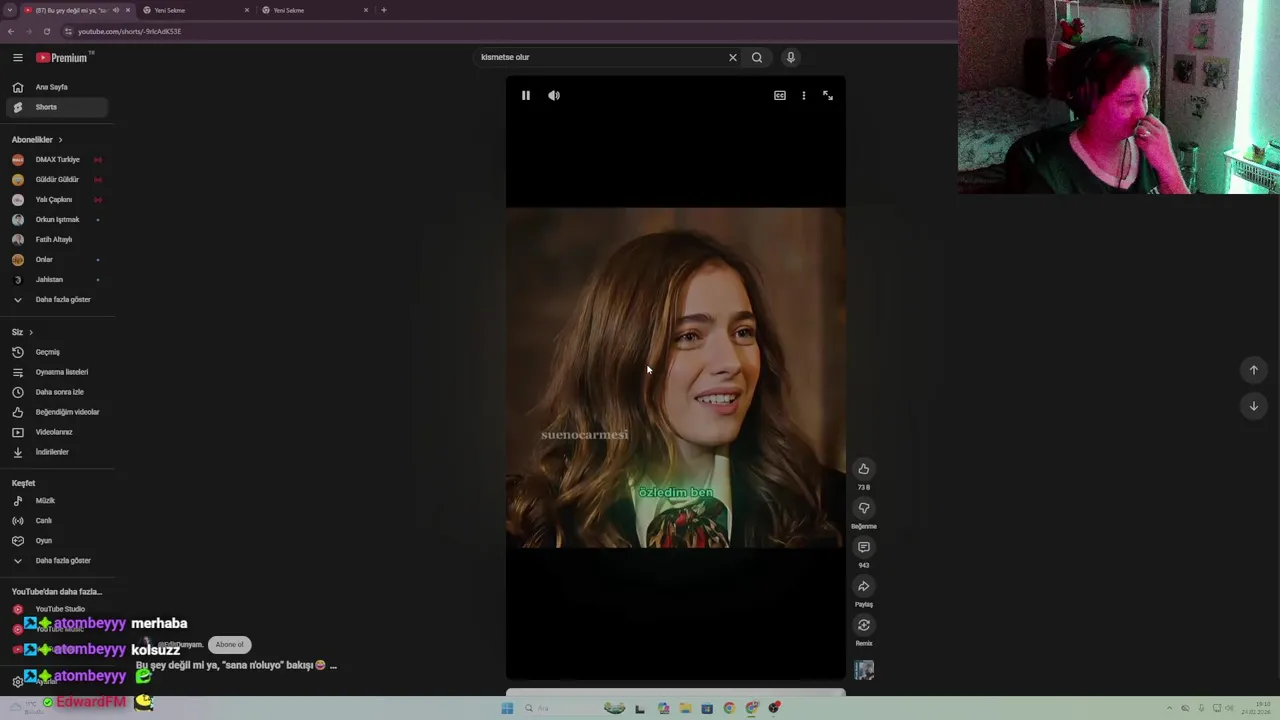Open taskbar clock and date
Screen dimensions: 1280x720
pyautogui.click(x=1256, y=708)
